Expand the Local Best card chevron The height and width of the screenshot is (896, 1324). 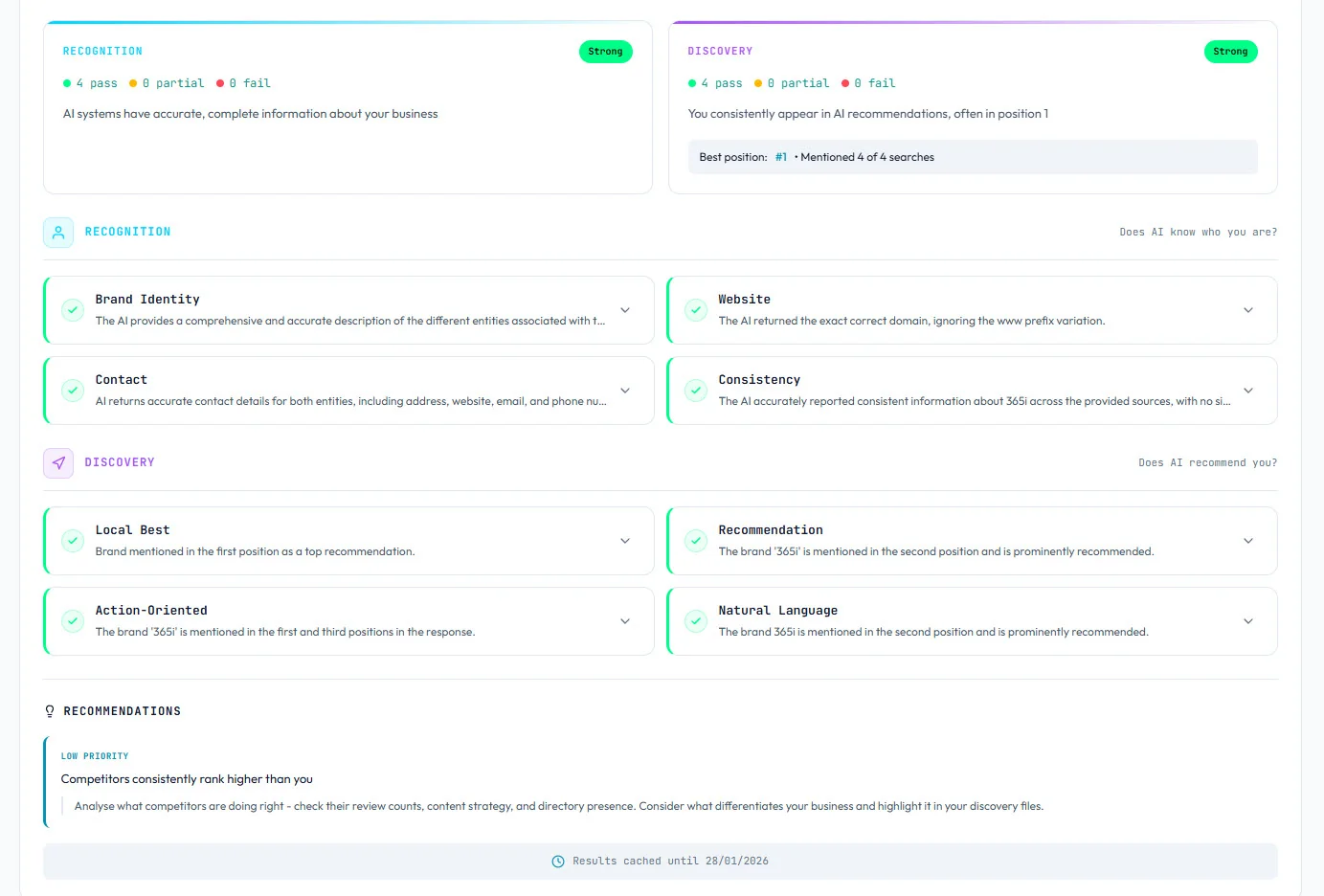[625, 541]
